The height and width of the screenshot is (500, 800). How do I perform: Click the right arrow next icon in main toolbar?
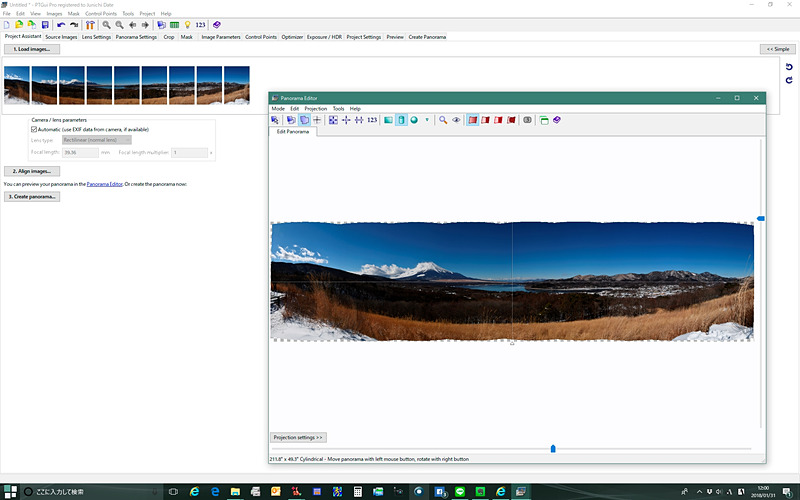145,24
